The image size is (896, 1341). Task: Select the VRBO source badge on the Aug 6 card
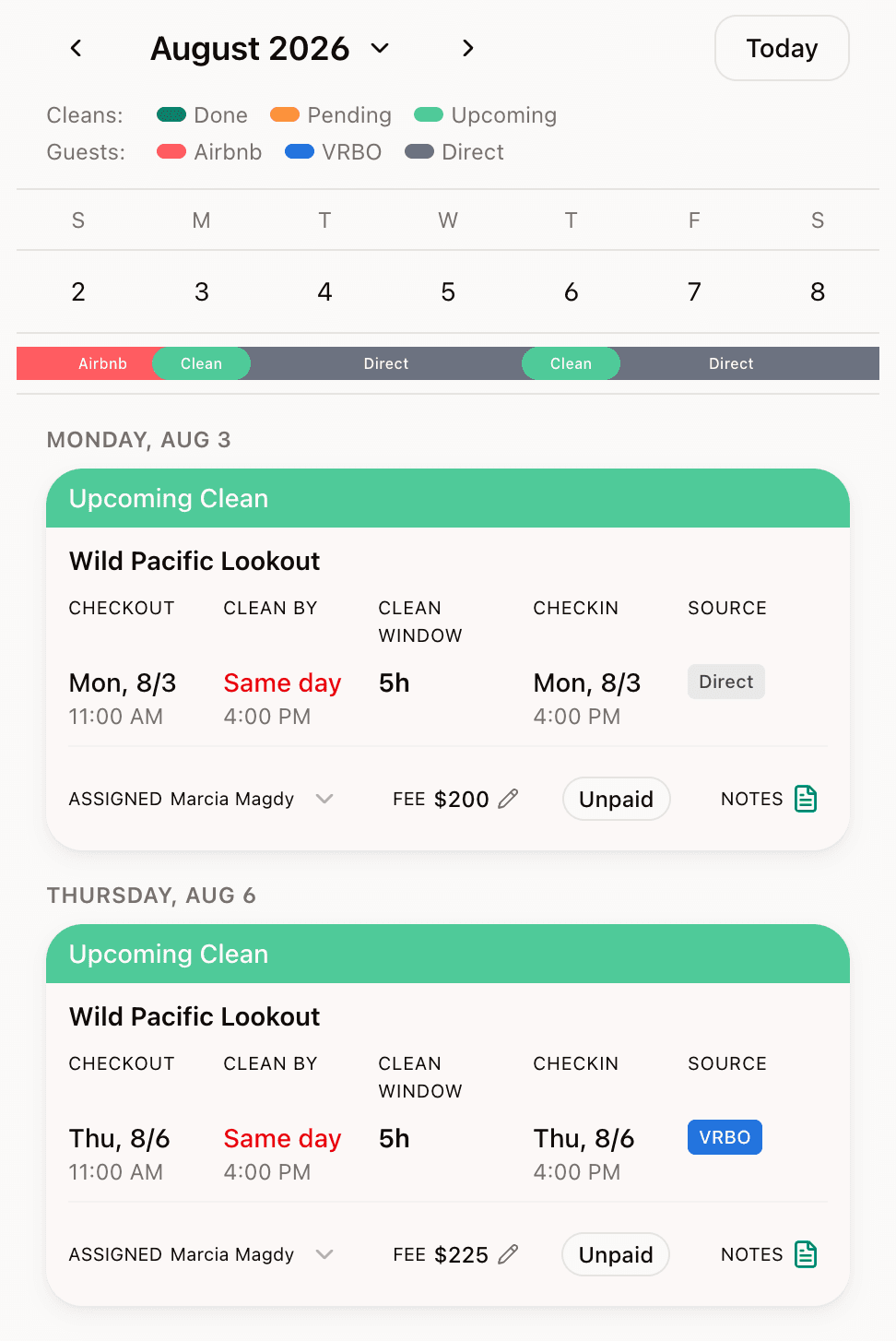click(x=725, y=1137)
